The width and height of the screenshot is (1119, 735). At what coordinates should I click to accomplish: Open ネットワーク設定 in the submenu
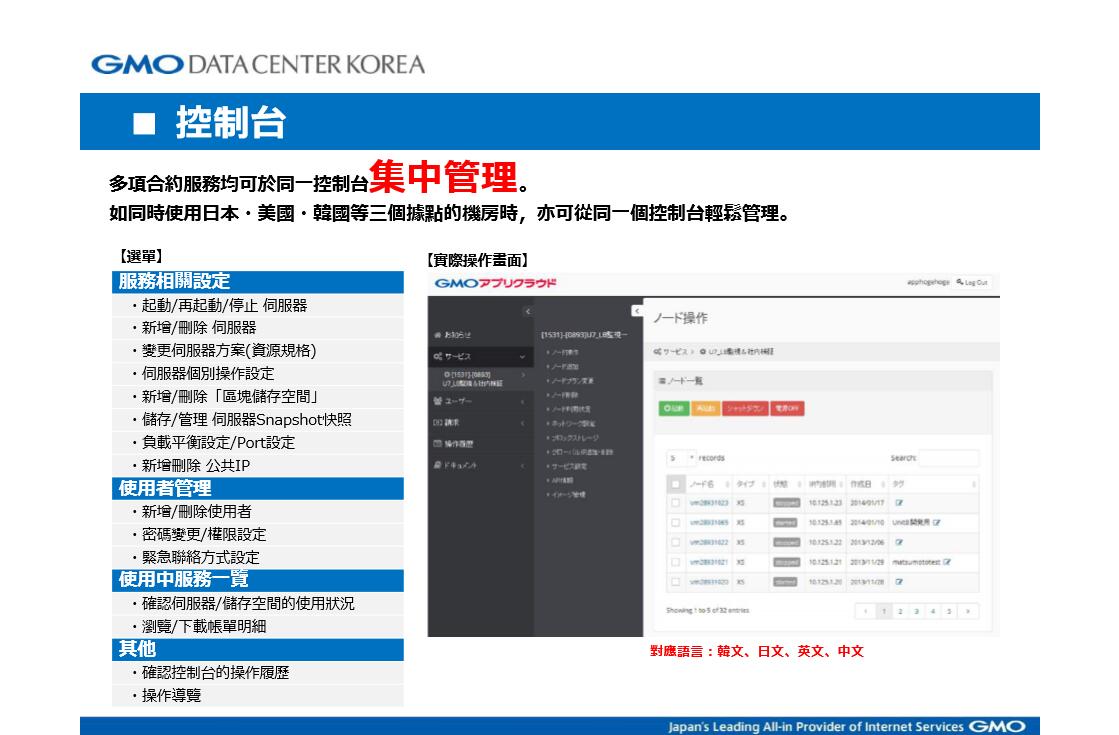pyautogui.click(x=572, y=424)
